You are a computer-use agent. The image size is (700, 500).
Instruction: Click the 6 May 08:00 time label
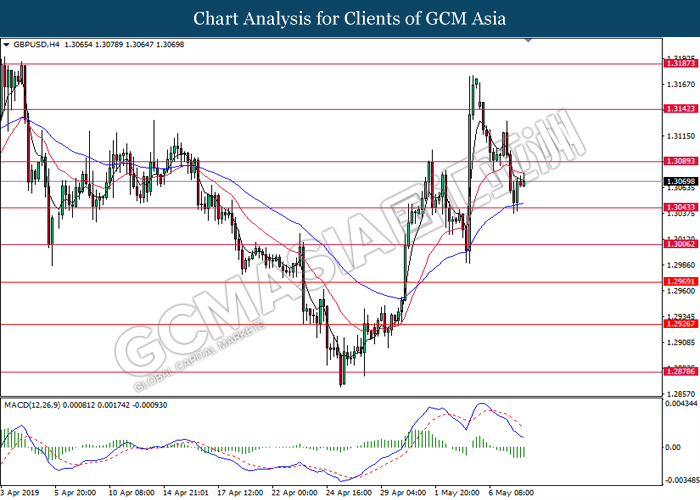click(511, 493)
